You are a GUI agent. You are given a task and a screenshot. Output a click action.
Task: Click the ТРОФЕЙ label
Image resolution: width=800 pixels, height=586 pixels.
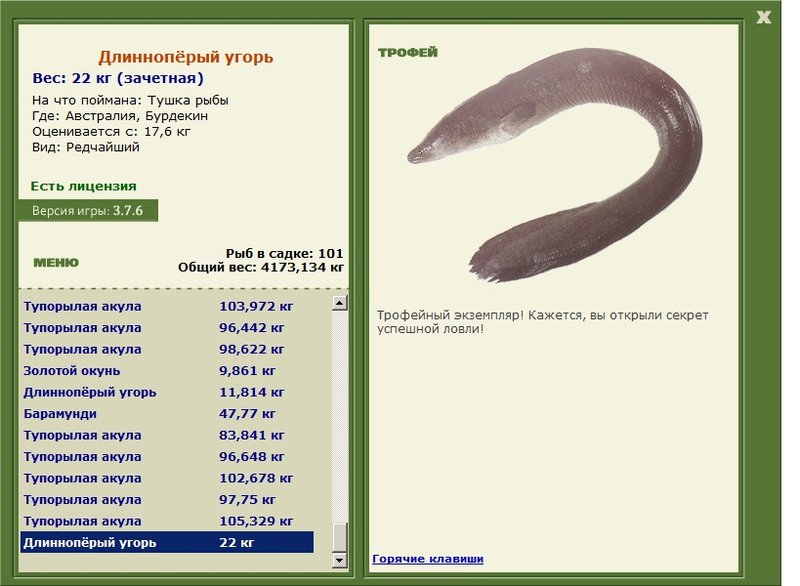408,53
